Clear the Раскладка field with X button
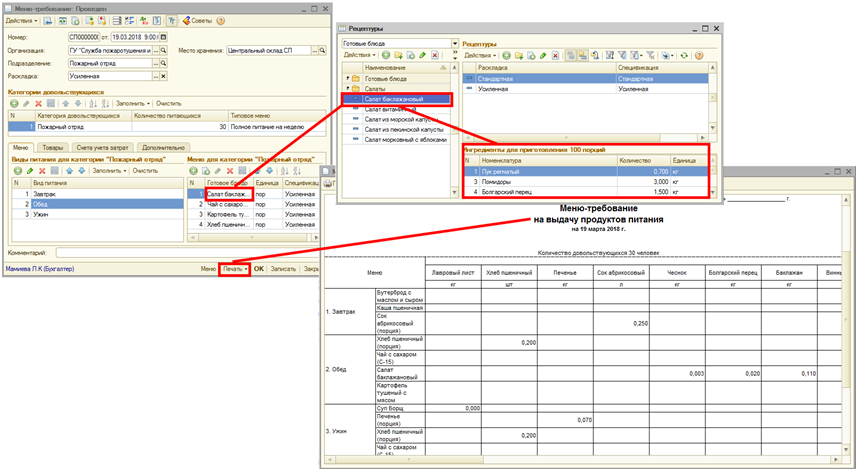 (164, 75)
